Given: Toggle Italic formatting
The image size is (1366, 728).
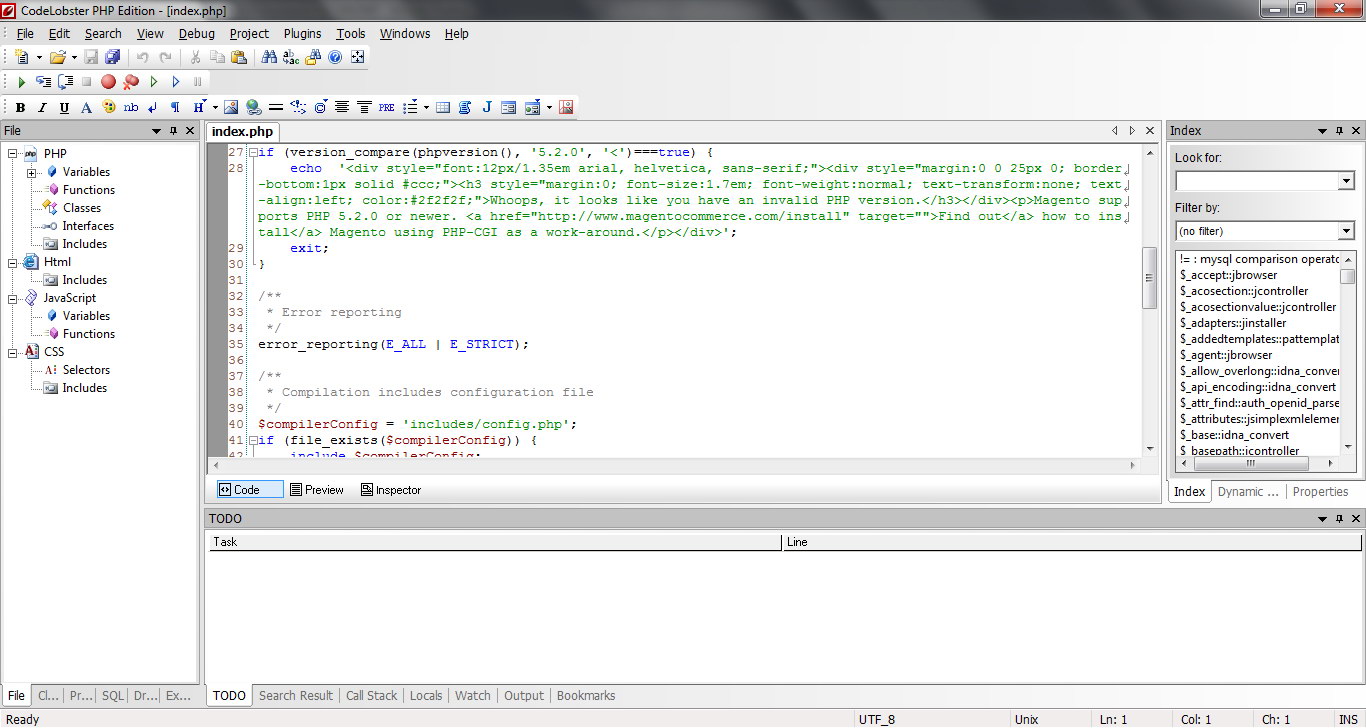Looking at the screenshot, I should pos(42,107).
